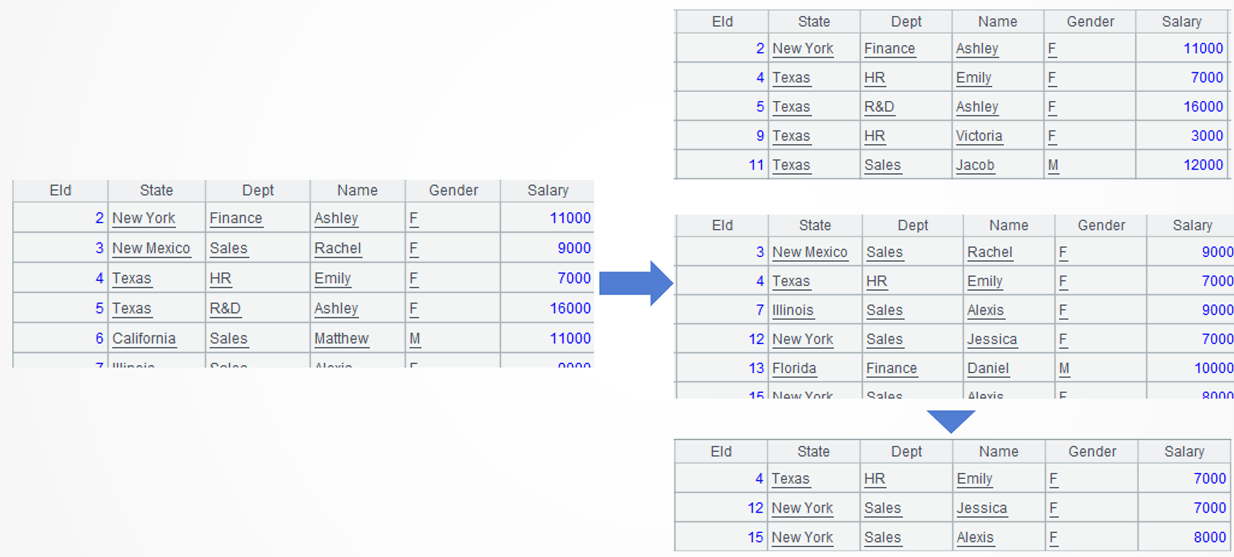Click the blue right-pointing arrow
Viewport: 1234px width, 557px height.
636,283
